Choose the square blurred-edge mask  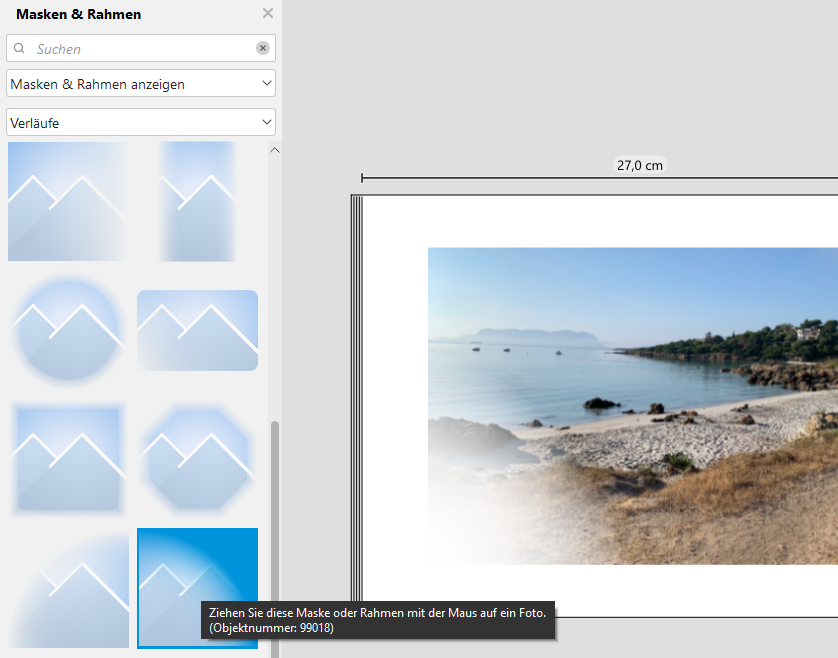tap(67, 459)
